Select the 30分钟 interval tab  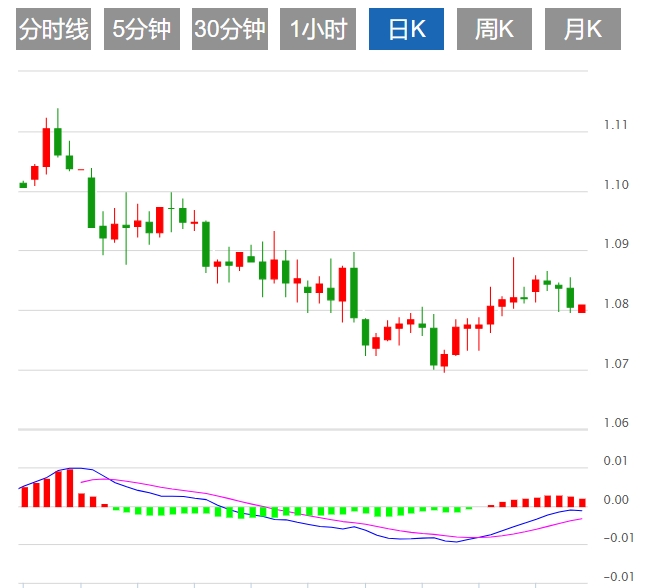point(230,29)
